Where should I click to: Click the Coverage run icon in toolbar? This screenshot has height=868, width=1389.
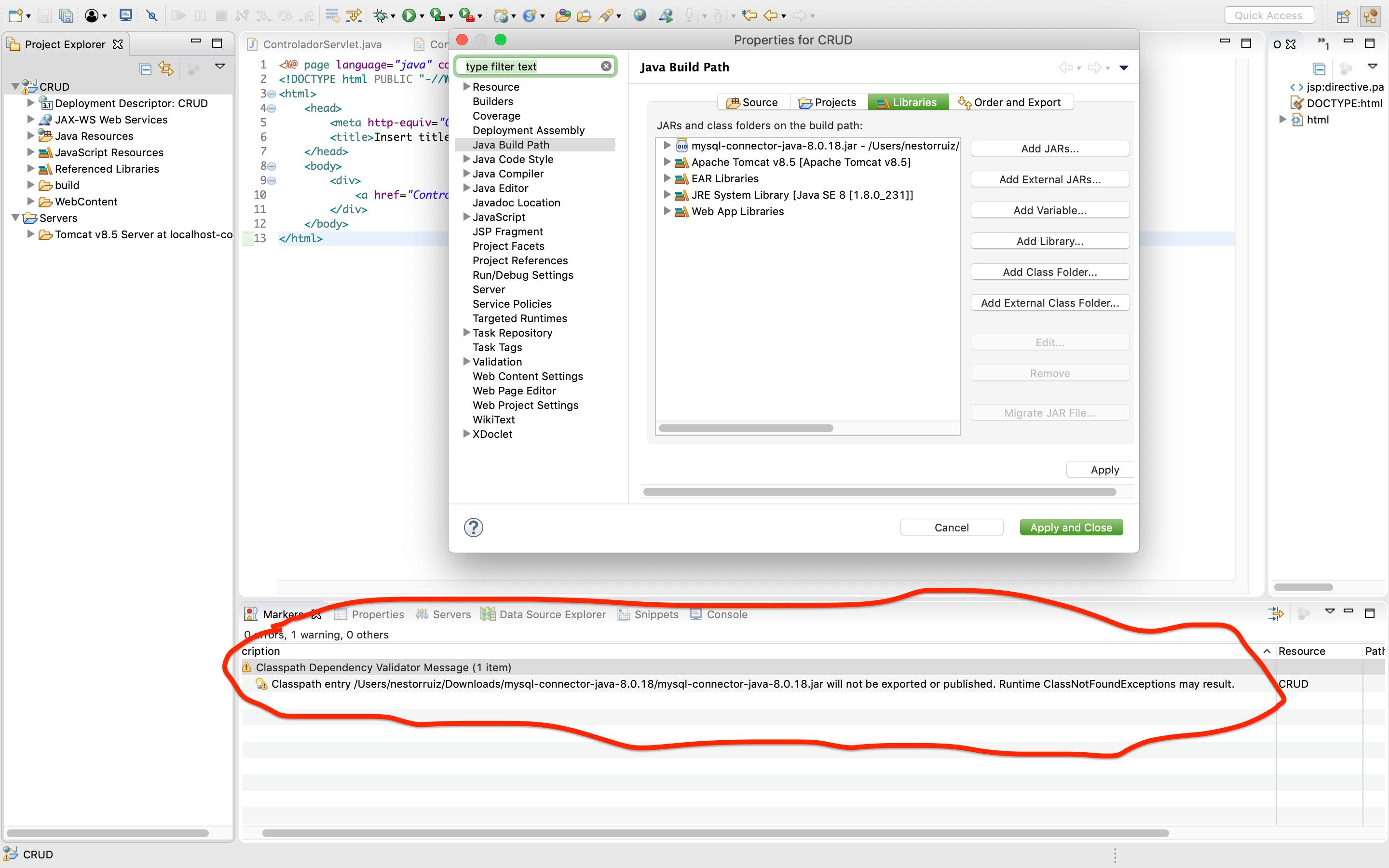(x=437, y=15)
